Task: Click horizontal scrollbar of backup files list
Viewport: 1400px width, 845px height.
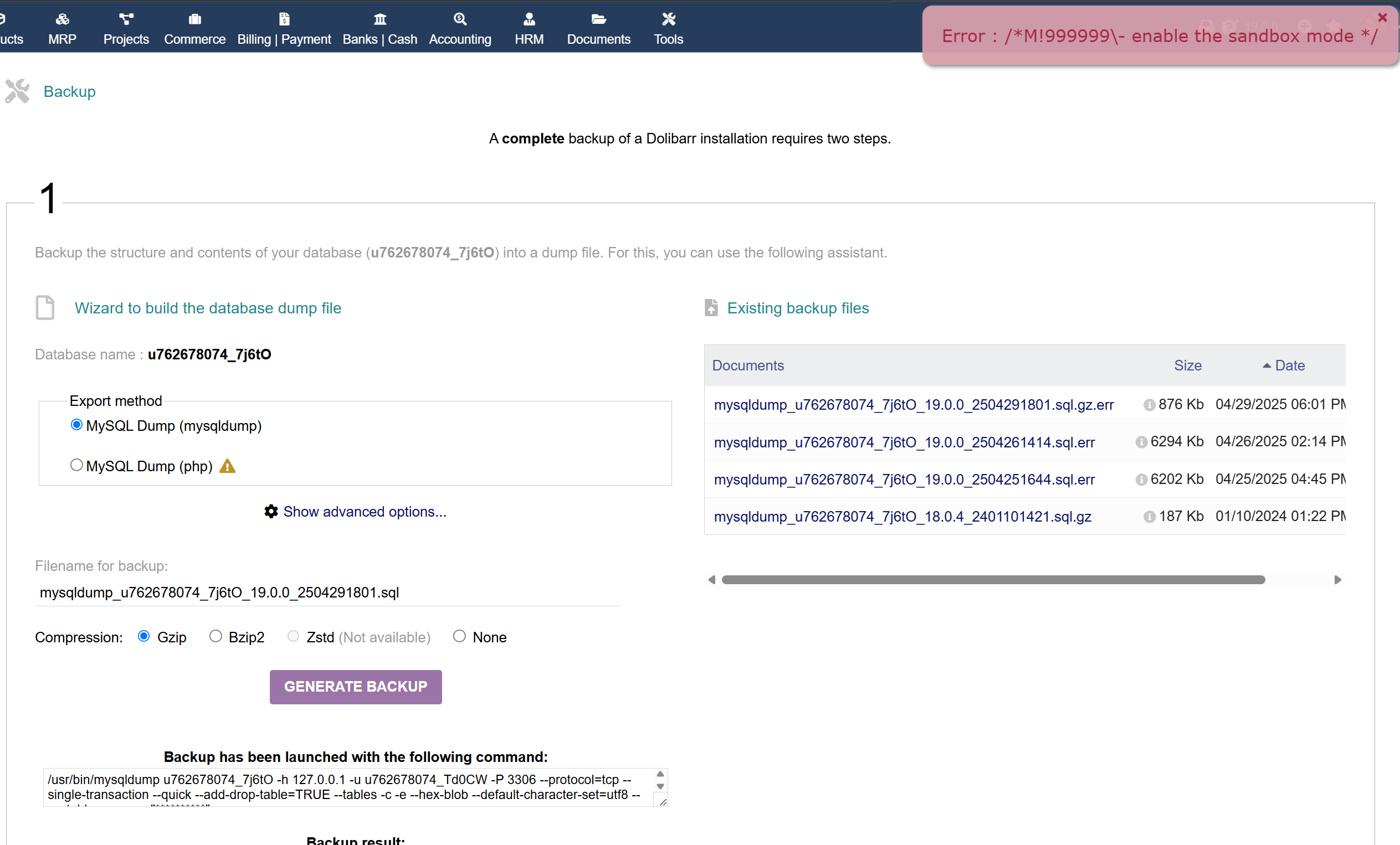Action: (993, 580)
